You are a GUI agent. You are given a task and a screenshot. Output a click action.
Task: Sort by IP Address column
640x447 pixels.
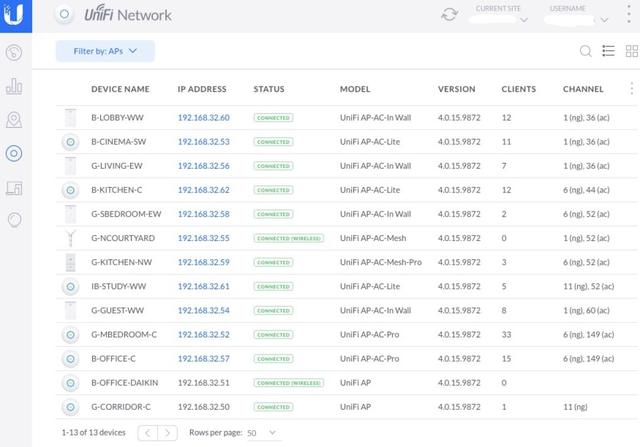202,89
